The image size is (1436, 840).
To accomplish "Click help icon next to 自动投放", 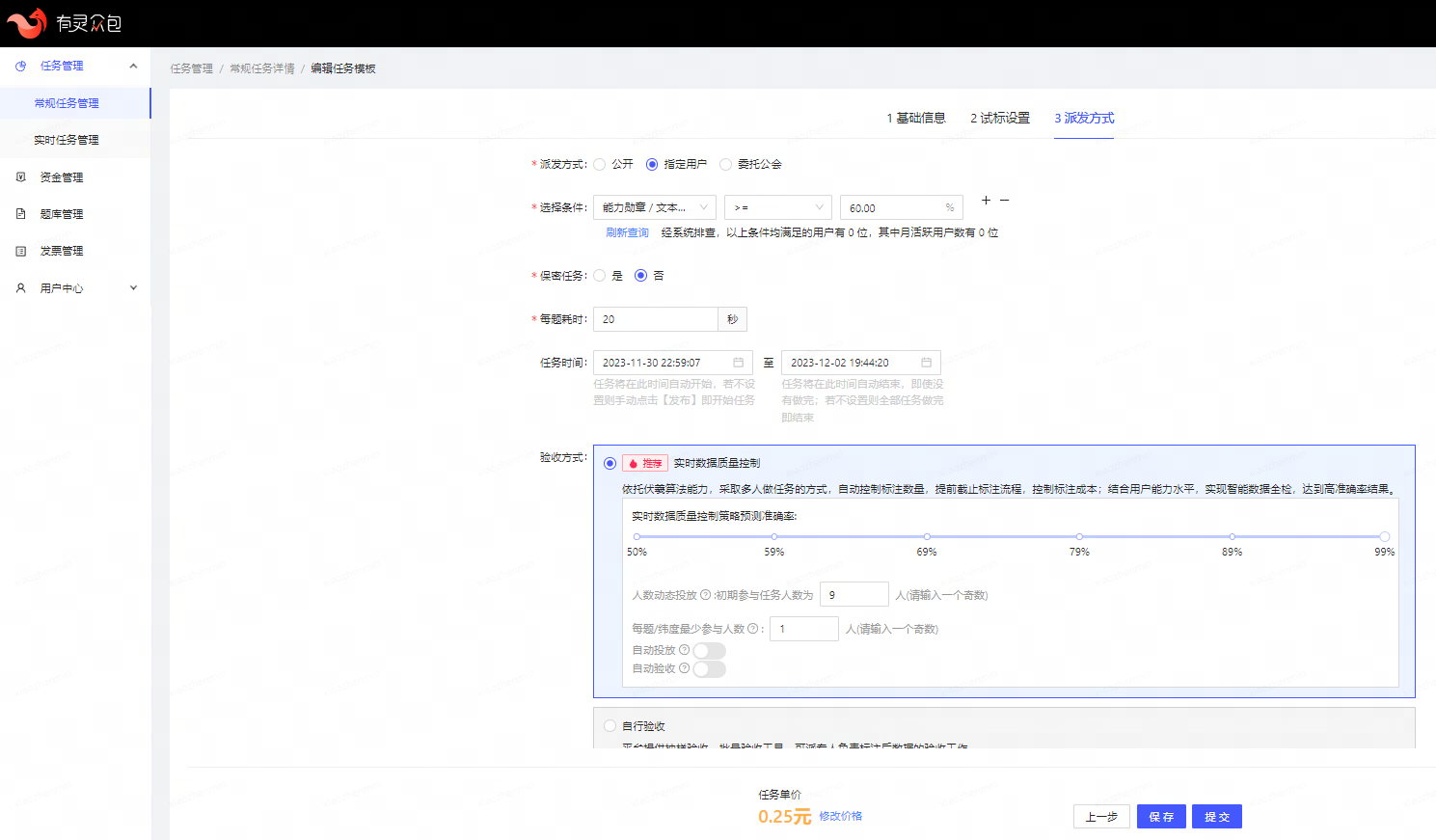I will coord(685,650).
